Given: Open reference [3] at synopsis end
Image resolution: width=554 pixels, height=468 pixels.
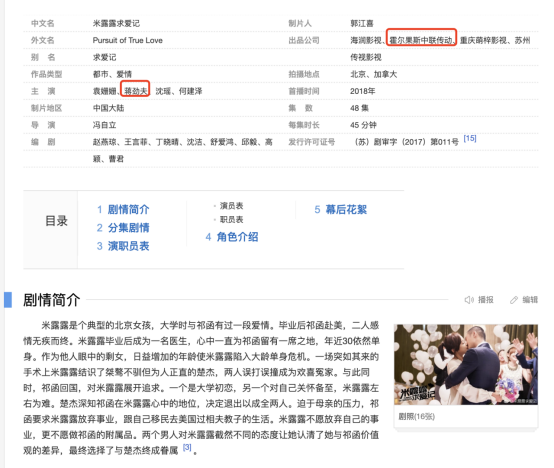Looking at the screenshot, I should tap(187, 448).
